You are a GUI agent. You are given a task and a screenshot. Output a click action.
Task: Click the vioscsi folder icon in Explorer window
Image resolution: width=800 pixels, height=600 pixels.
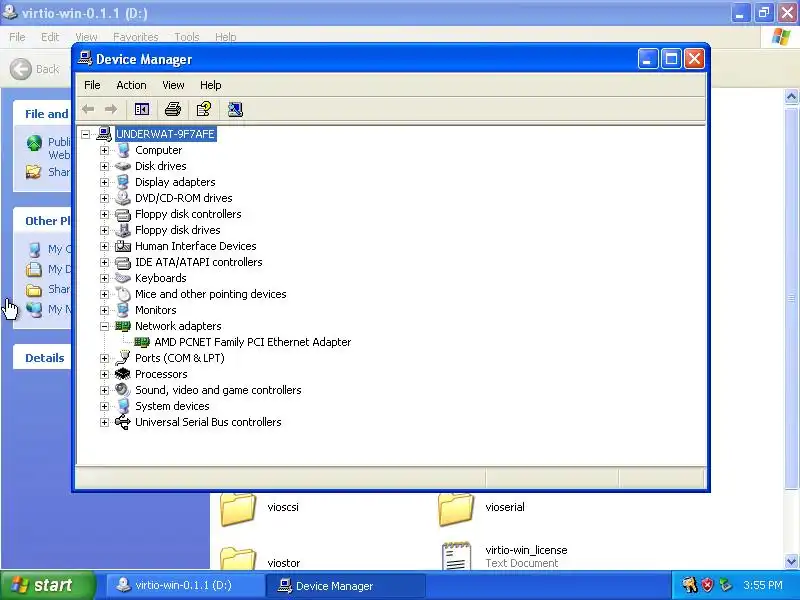(x=238, y=509)
